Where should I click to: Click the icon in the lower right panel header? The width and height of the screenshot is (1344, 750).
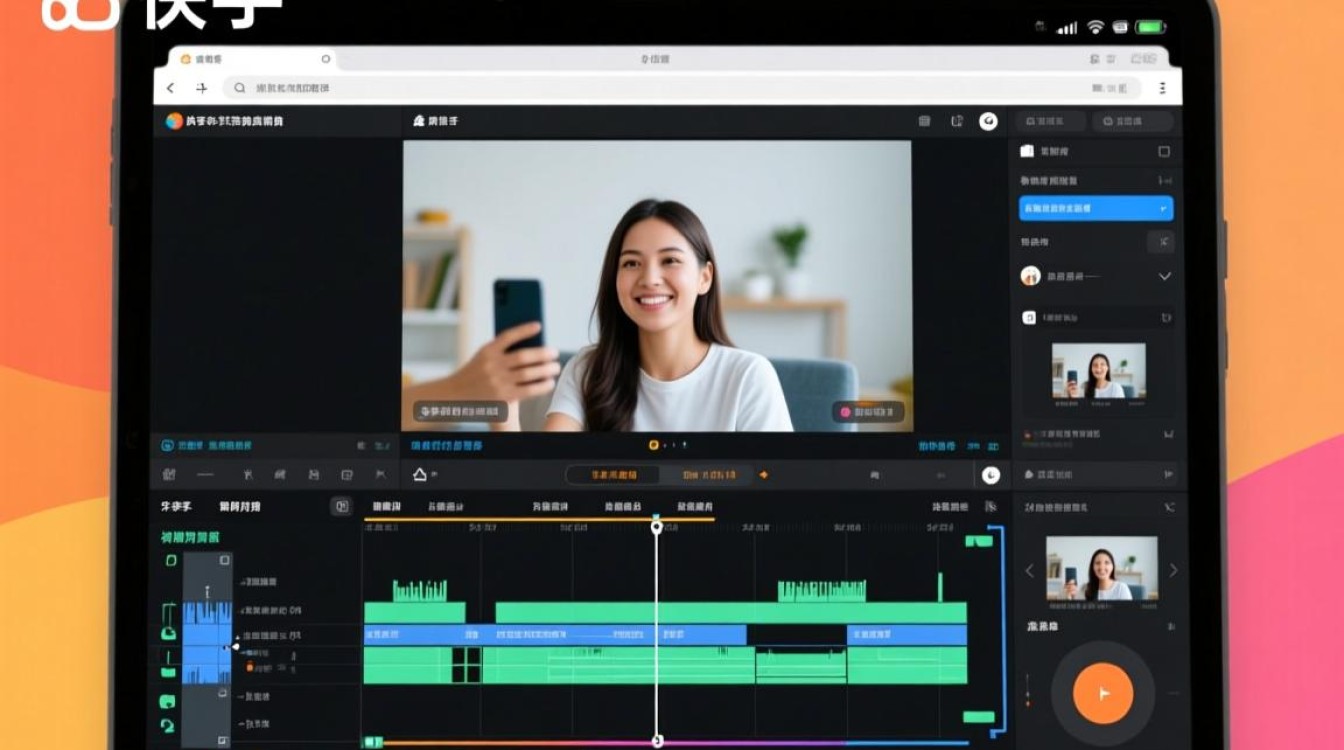point(1169,508)
